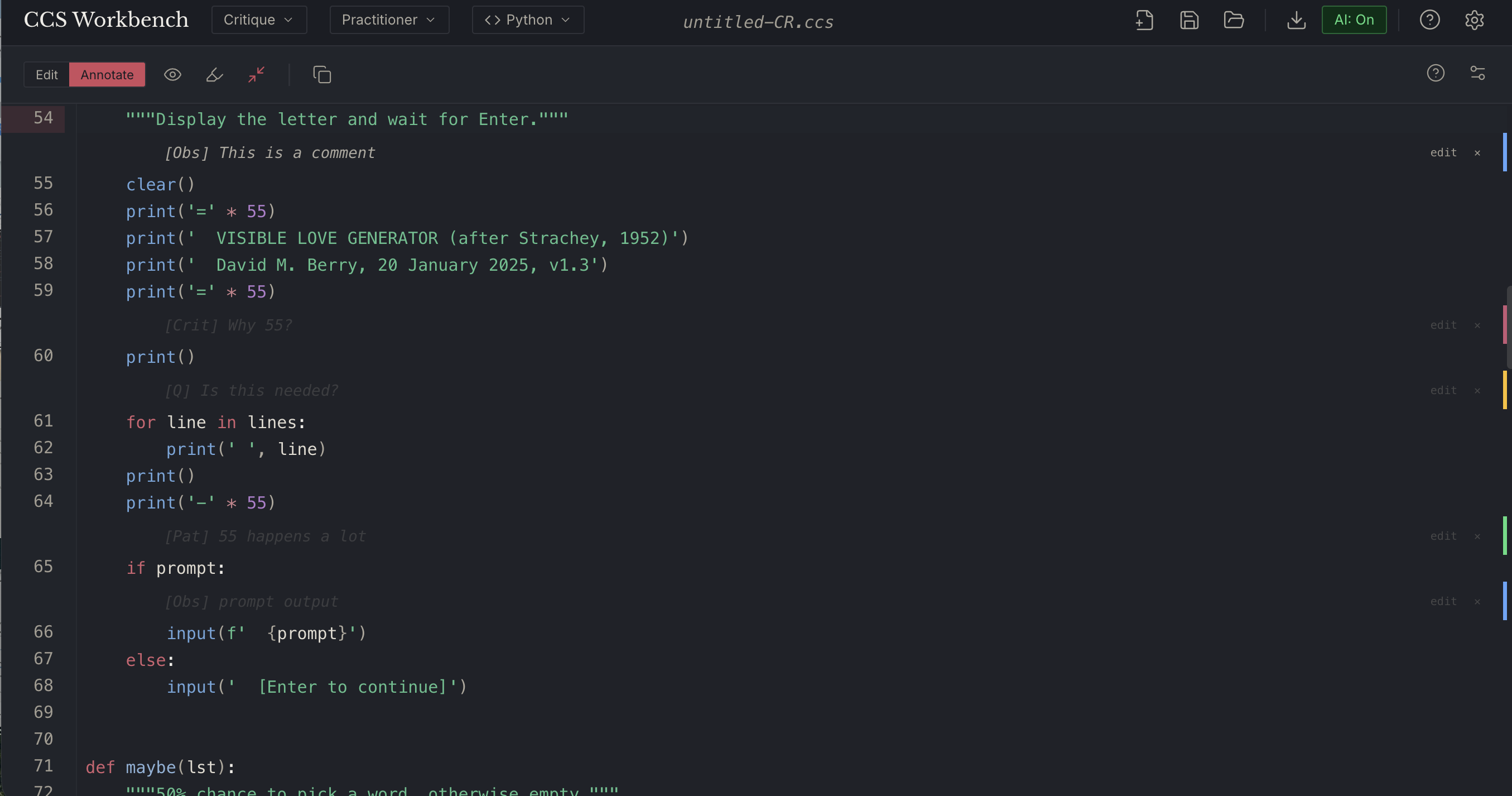The width and height of the screenshot is (1512, 796).
Task: Switch to Edit mode
Action: [46, 75]
